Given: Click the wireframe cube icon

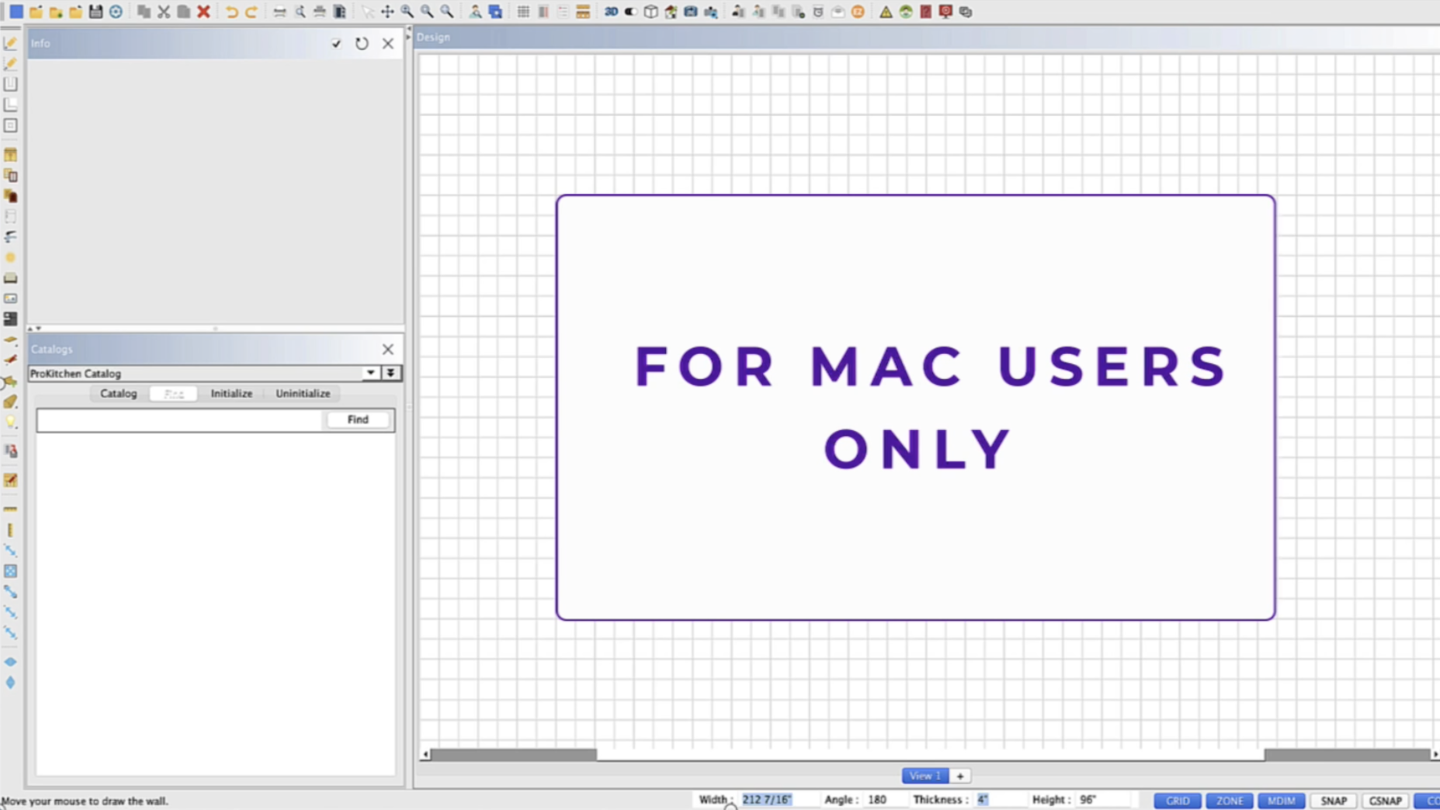Looking at the screenshot, I should [651, 12].
